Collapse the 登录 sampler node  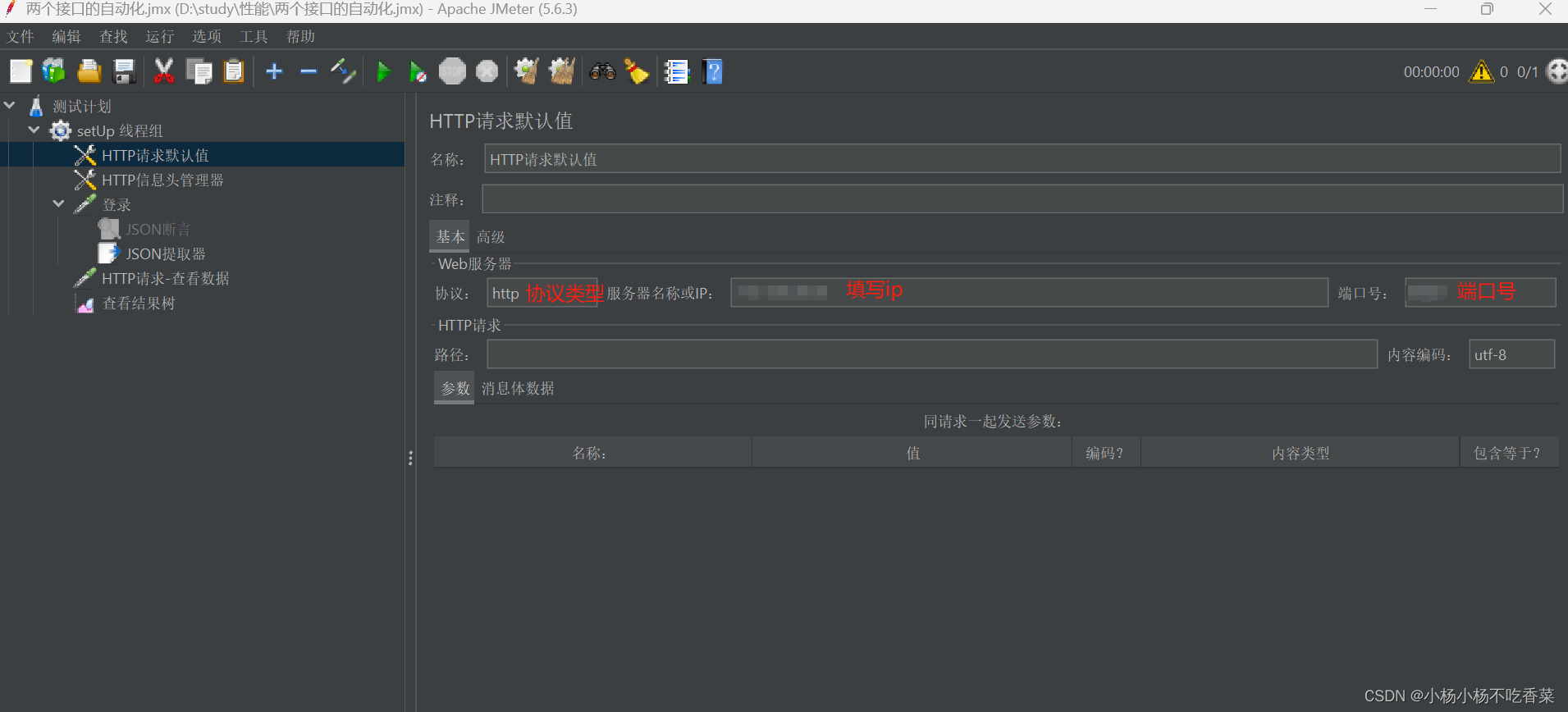pyautogui.click(x=59, y=204)
